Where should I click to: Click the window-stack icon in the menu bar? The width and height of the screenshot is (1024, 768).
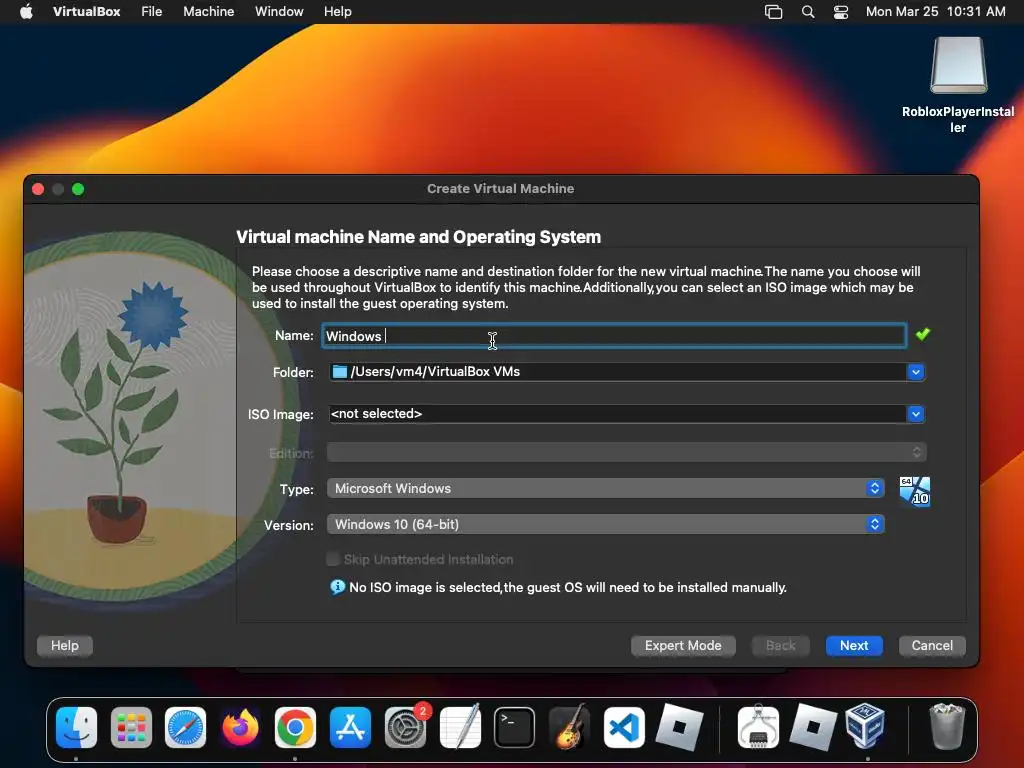pos(773,12)
